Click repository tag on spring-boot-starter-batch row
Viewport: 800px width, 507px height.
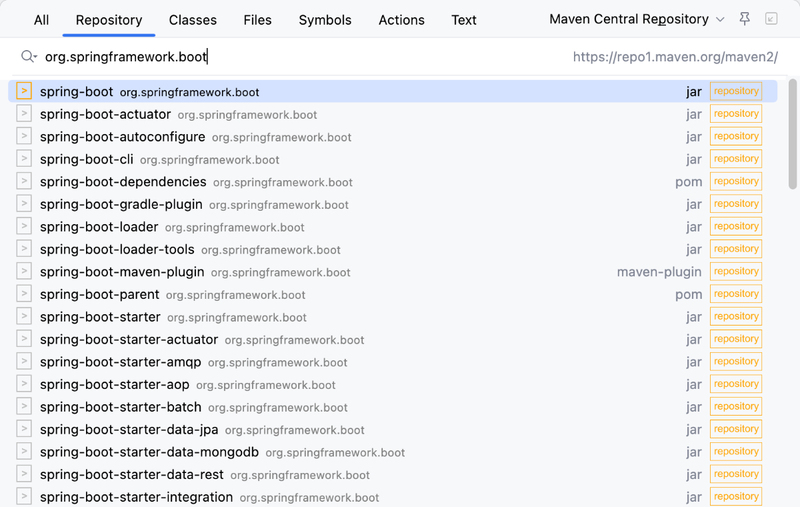[x=736, y=406]
